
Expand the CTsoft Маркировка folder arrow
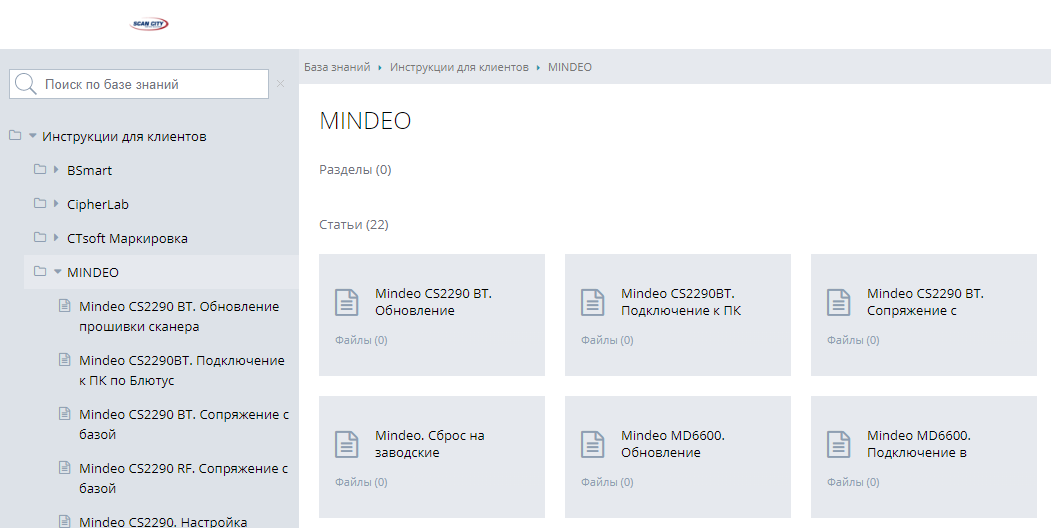(56, 237)
